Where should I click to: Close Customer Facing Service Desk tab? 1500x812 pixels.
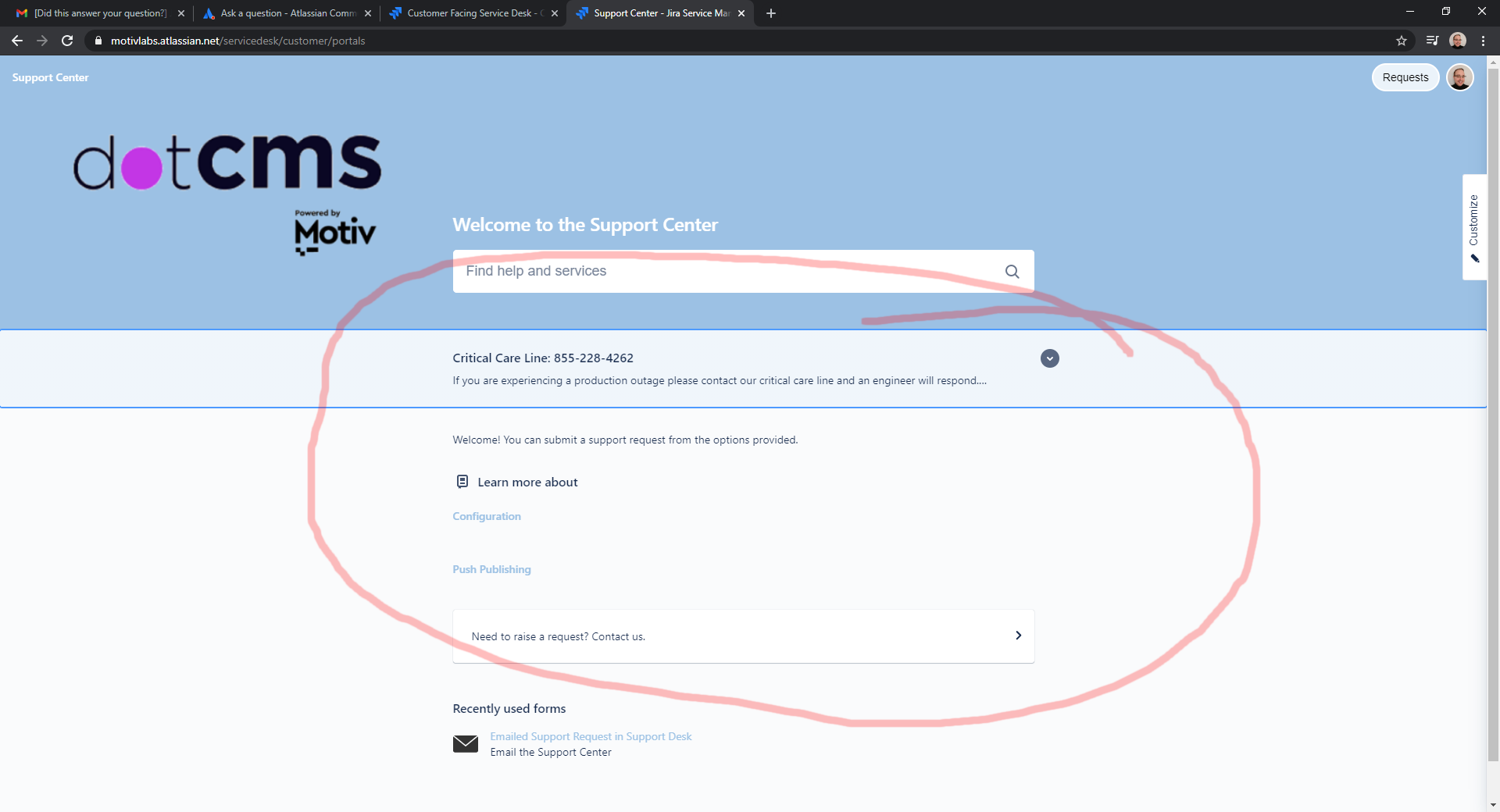(555, 13)
